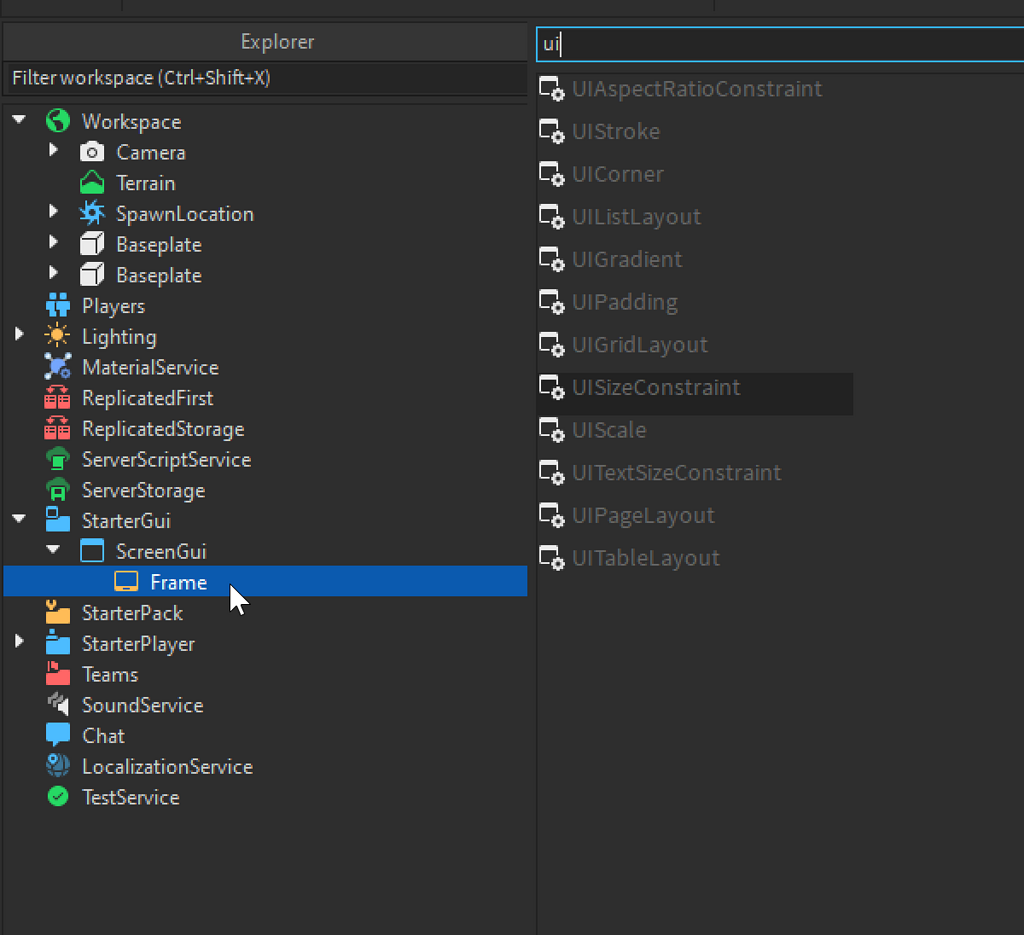Expand the SpawnLocation node arrow

pos(54,212)
